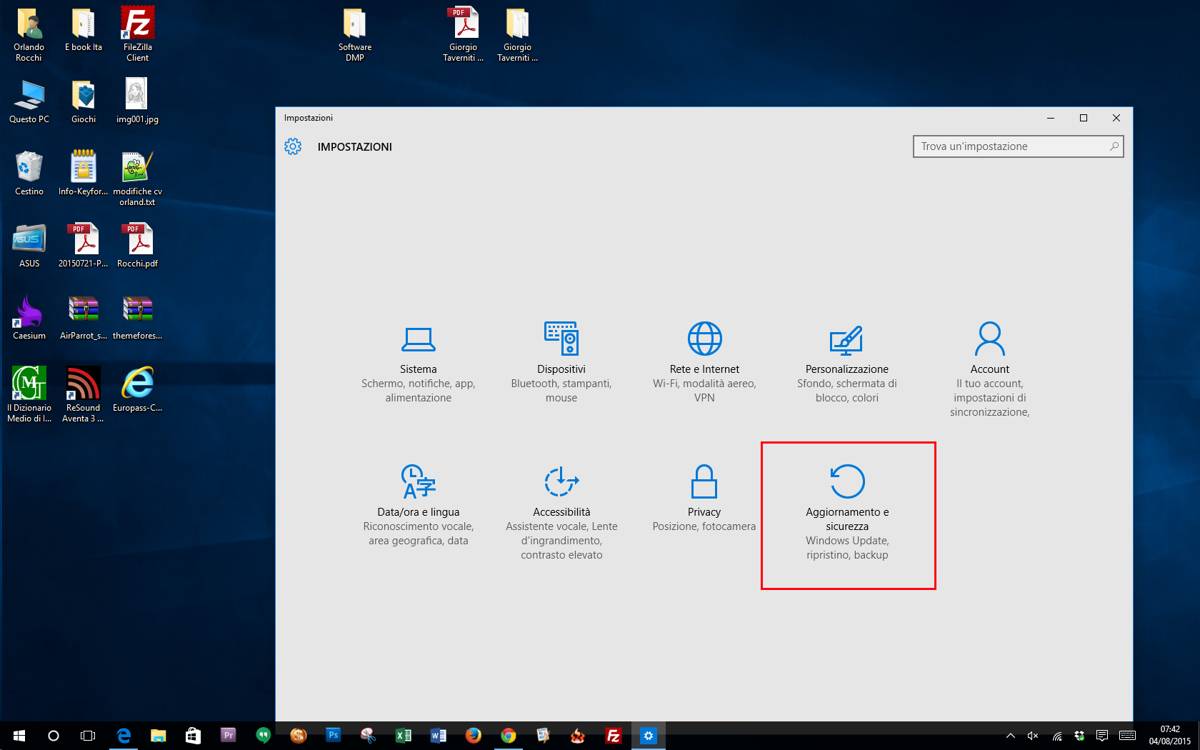
Task: Launch FileZilla from the taskbar
Action: [614, 736]
